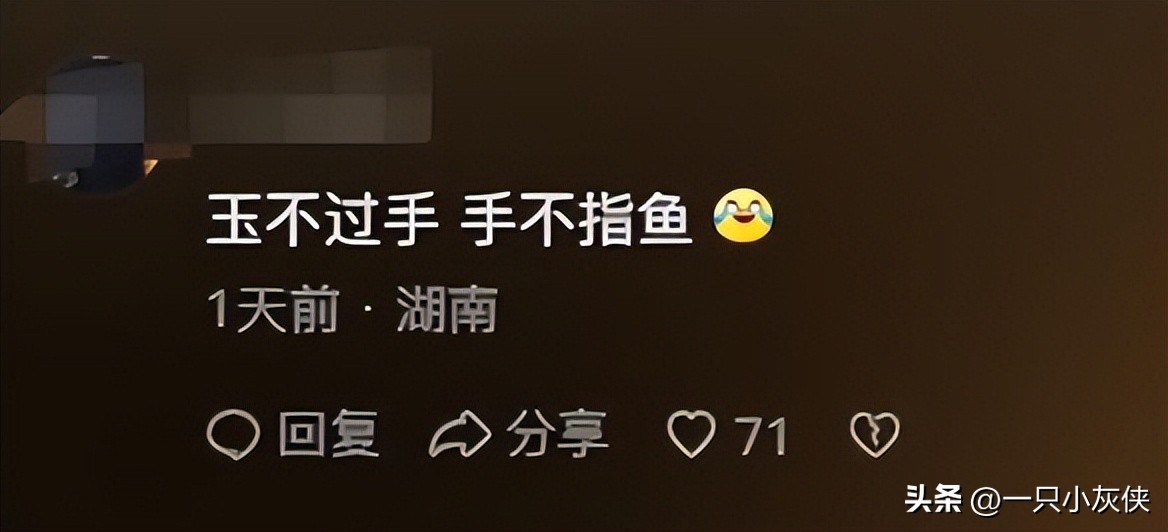Select the phrase 玉不过手
The width and height of the screenshot is (1168, 532).
[x=322, y=219]
